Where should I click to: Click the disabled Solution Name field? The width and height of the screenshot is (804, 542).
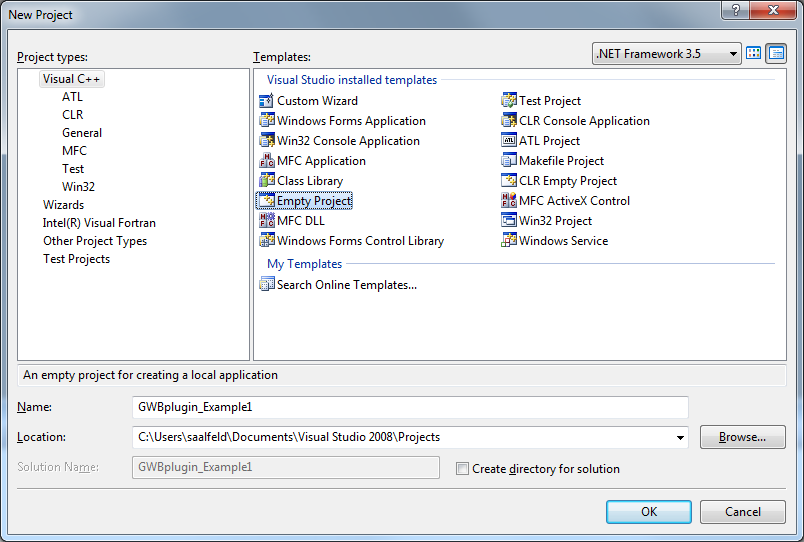pos(286,467)
